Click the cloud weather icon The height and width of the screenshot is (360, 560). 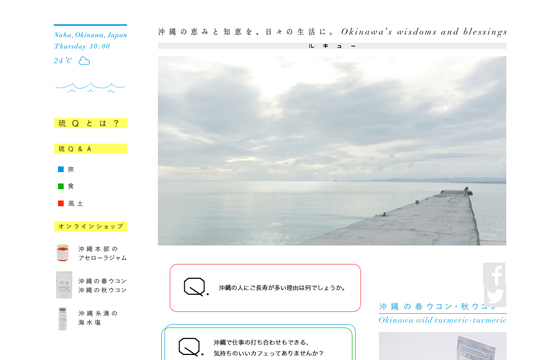84,61
